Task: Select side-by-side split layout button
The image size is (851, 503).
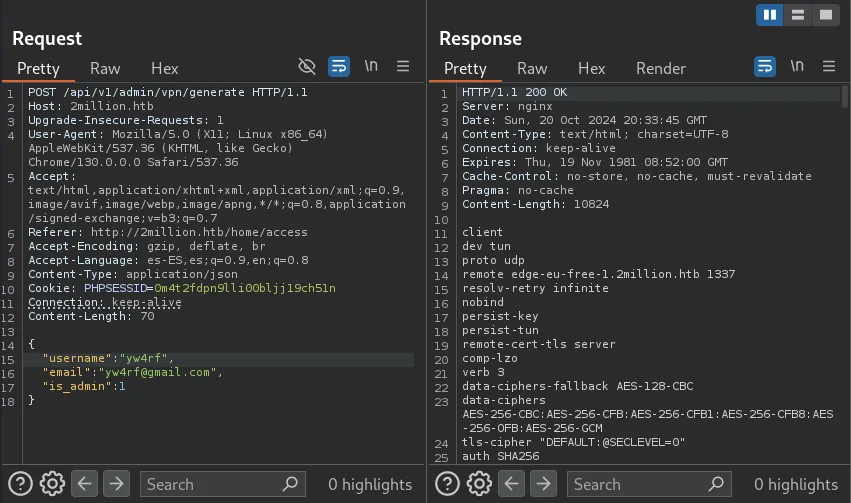Action: [x=770, y=15]
